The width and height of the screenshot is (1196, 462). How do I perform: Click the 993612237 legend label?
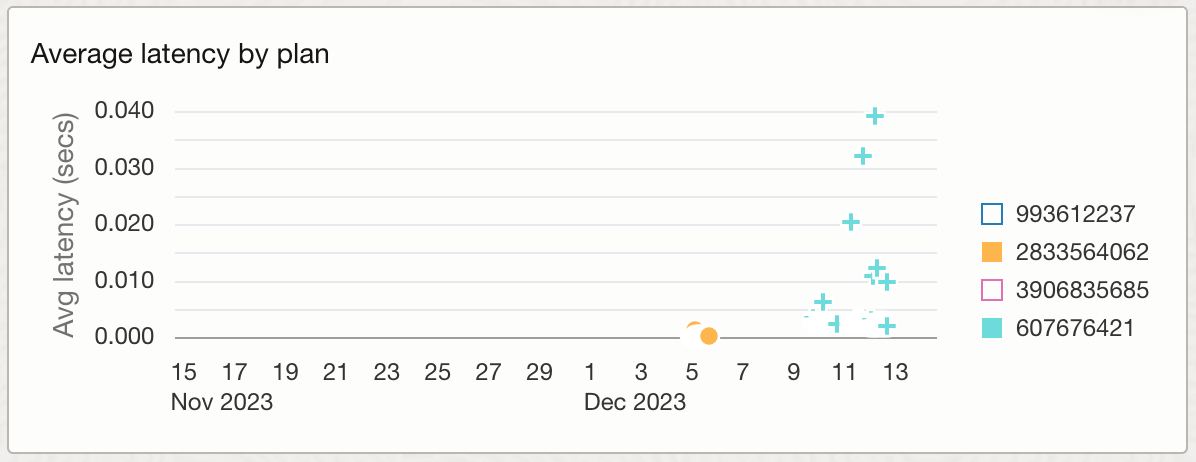(x=1072, y=213)
